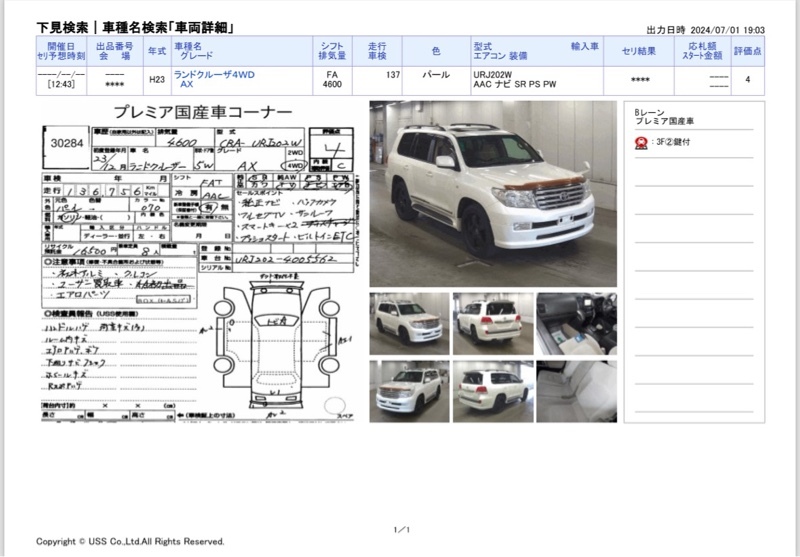Open the first small front-right exterior thumbnail
The image size is (800, 557).
[x=409, y=324]
